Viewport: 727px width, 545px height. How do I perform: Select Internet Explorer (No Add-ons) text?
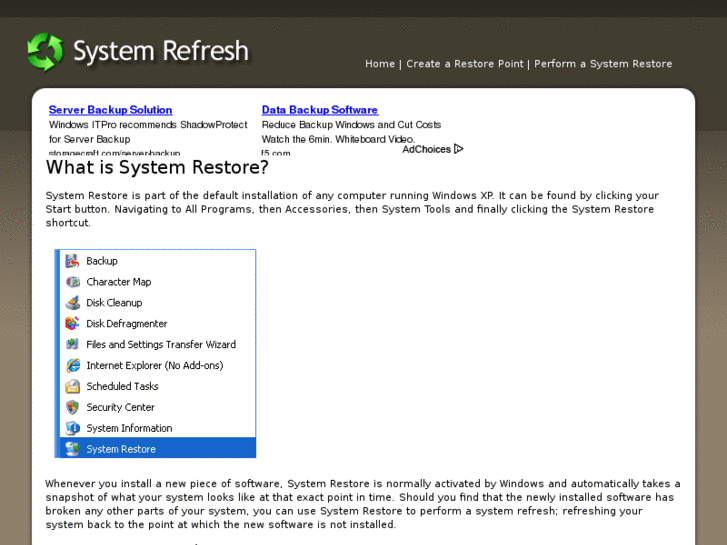[x=155, y=365]
